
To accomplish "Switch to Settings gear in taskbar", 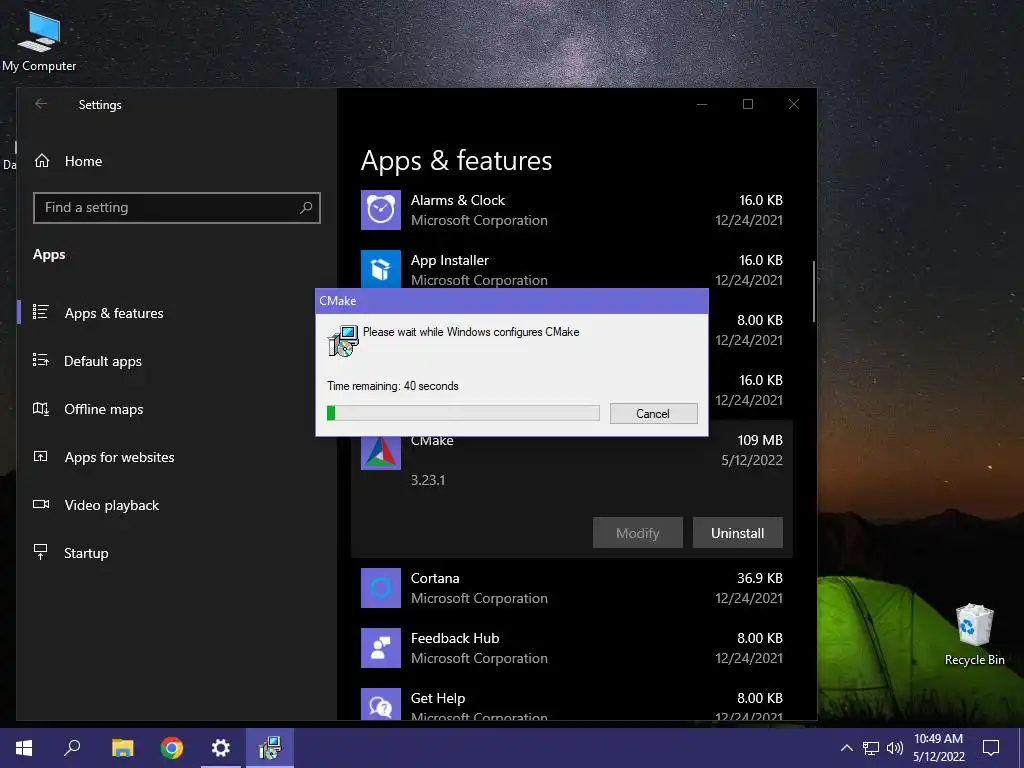I will tap(221, 748).
